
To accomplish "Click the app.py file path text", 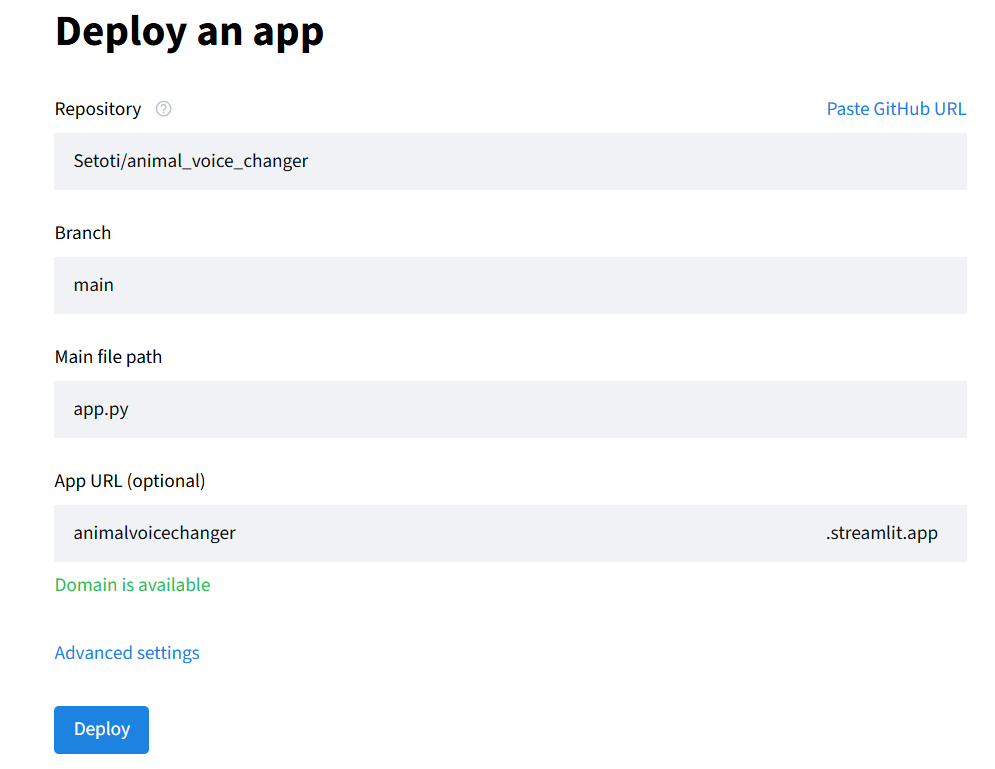I will coord(101,409).
